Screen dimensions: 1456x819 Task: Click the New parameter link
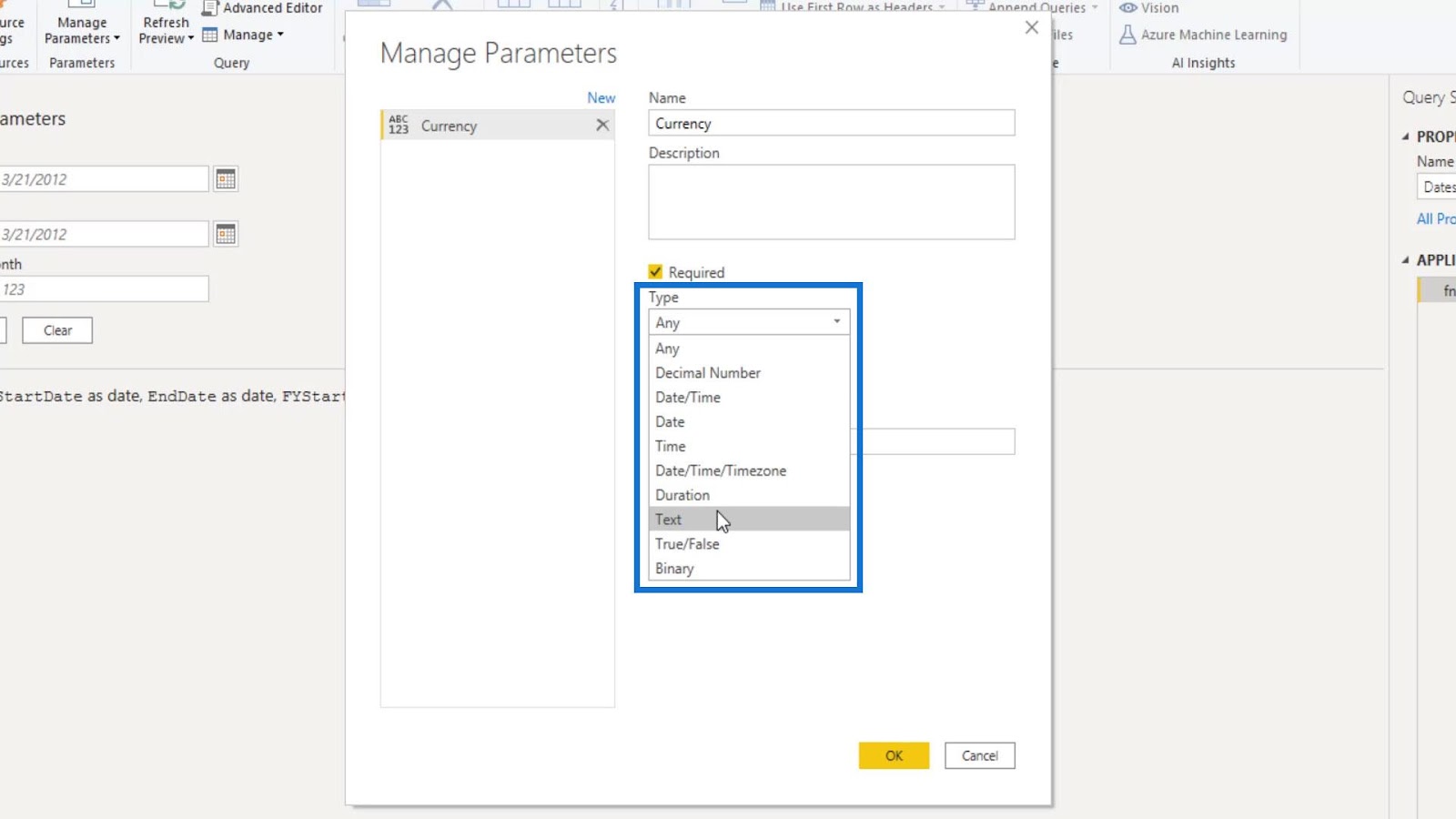tap(601, 97)
